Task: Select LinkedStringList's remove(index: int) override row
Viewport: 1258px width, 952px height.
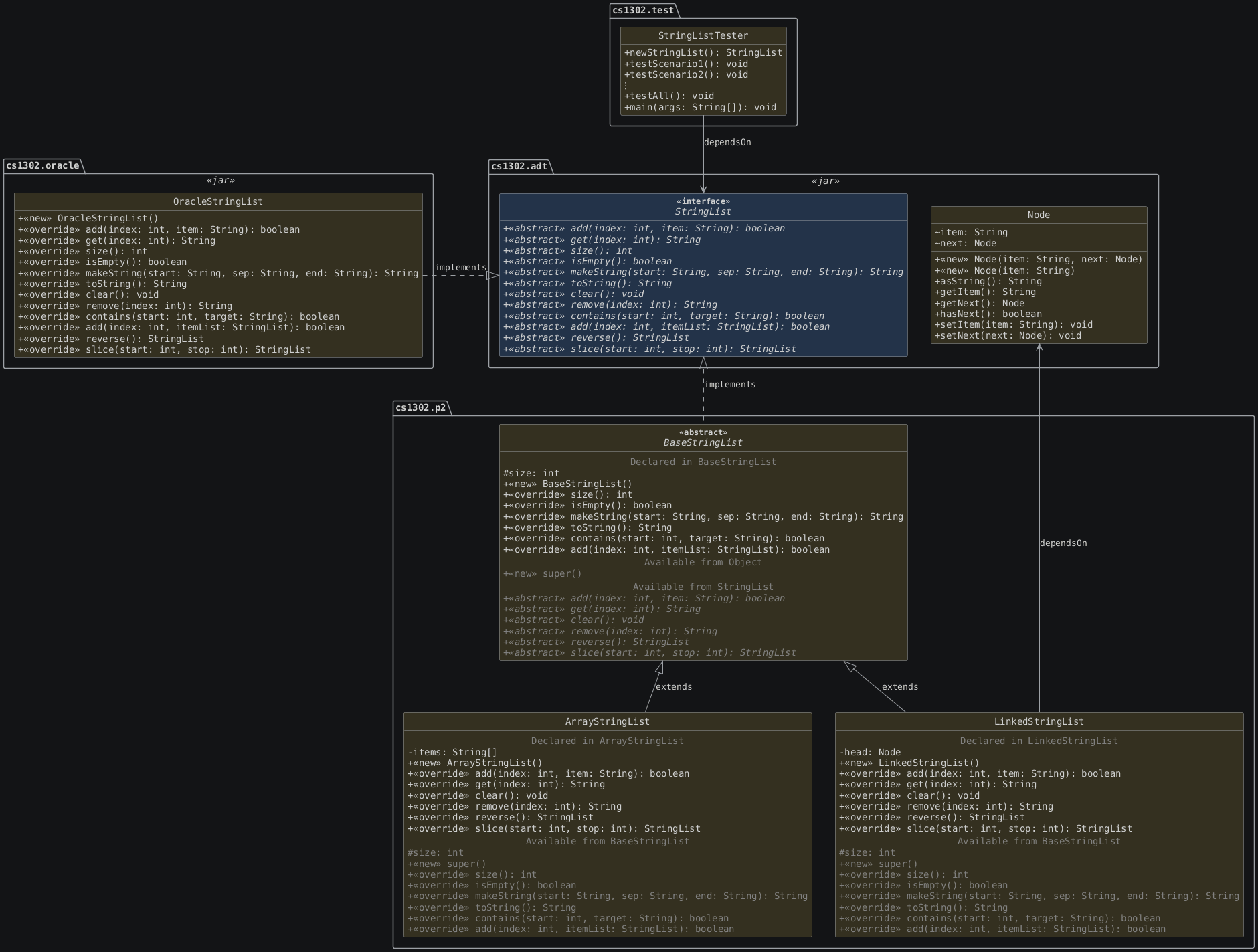Action: pos(946,807)
